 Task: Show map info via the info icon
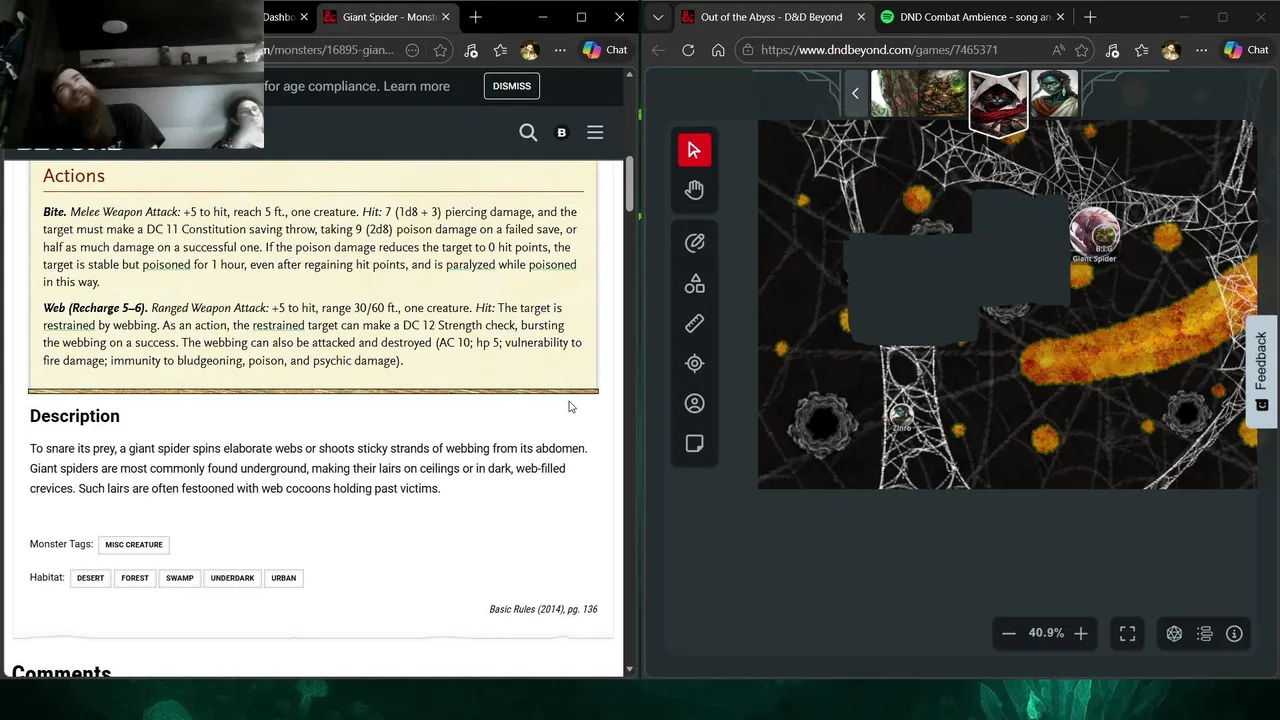pos(1234,633)
